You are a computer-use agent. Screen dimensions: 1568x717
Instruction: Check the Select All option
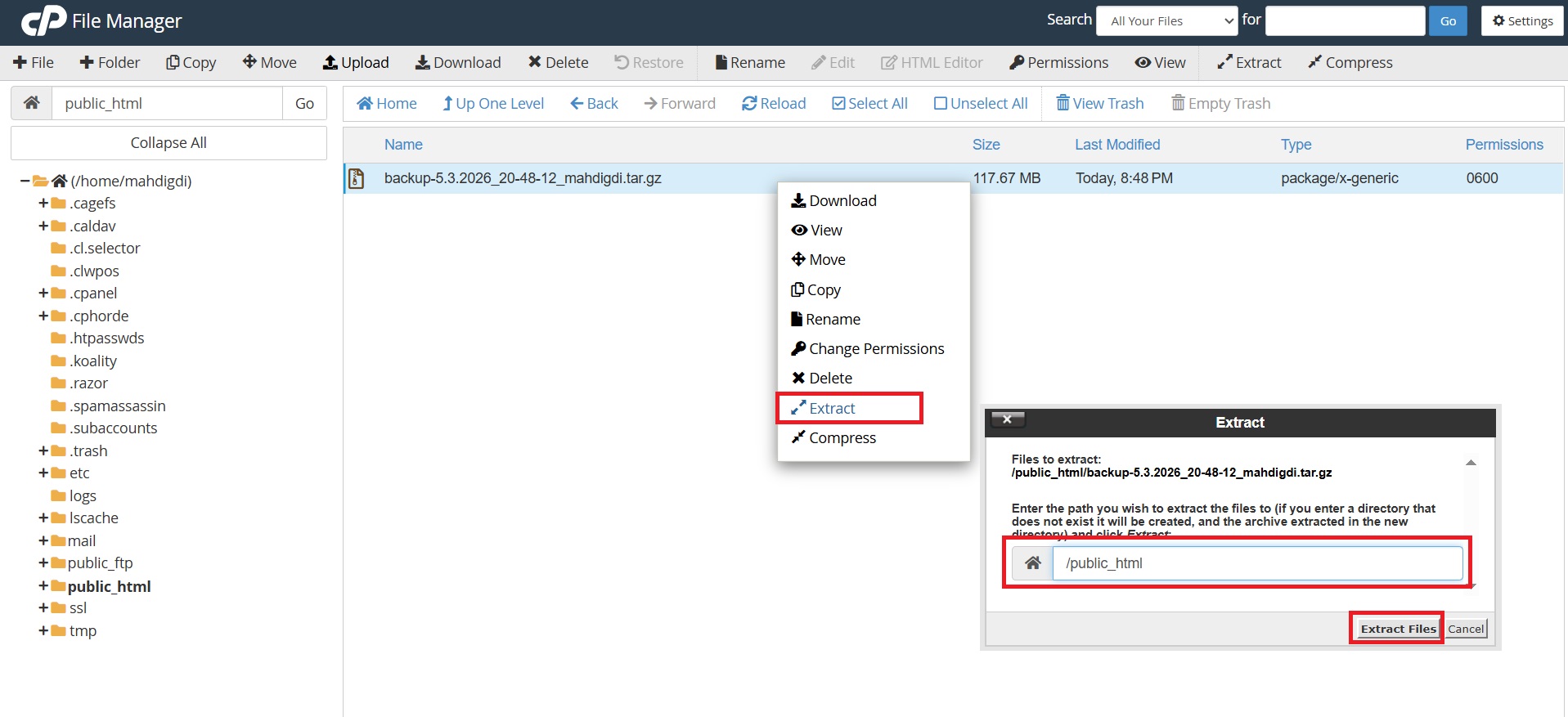coord(869,104)
